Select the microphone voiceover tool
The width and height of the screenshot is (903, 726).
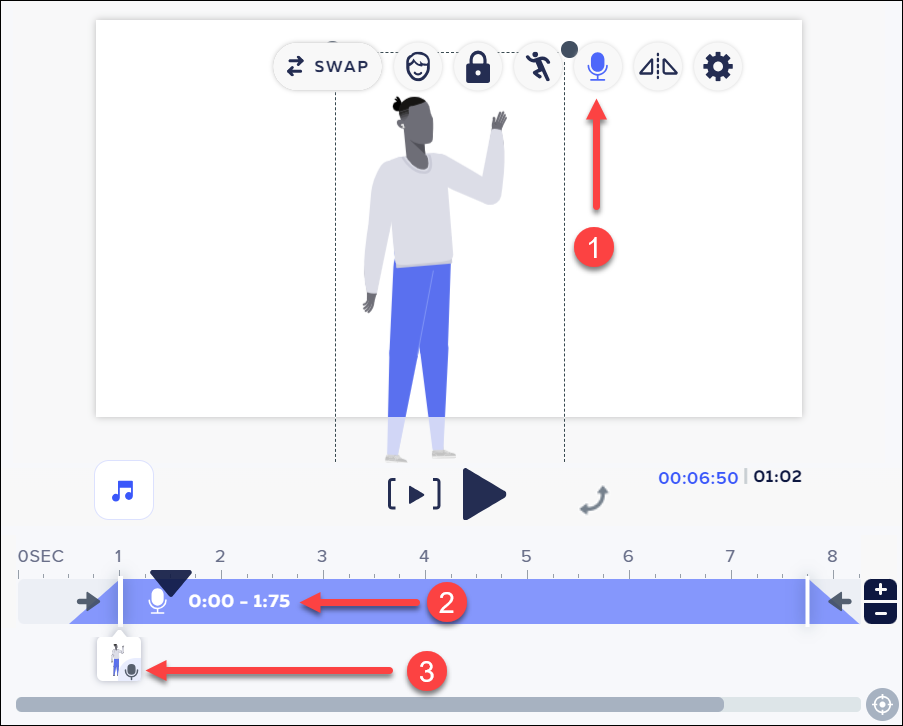point(597,66)
